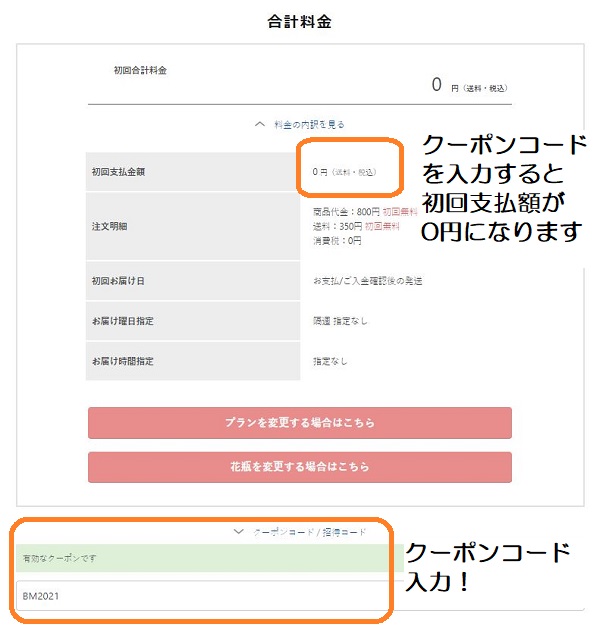Click the up chevron beside 料金の内訳を見る

260,124
